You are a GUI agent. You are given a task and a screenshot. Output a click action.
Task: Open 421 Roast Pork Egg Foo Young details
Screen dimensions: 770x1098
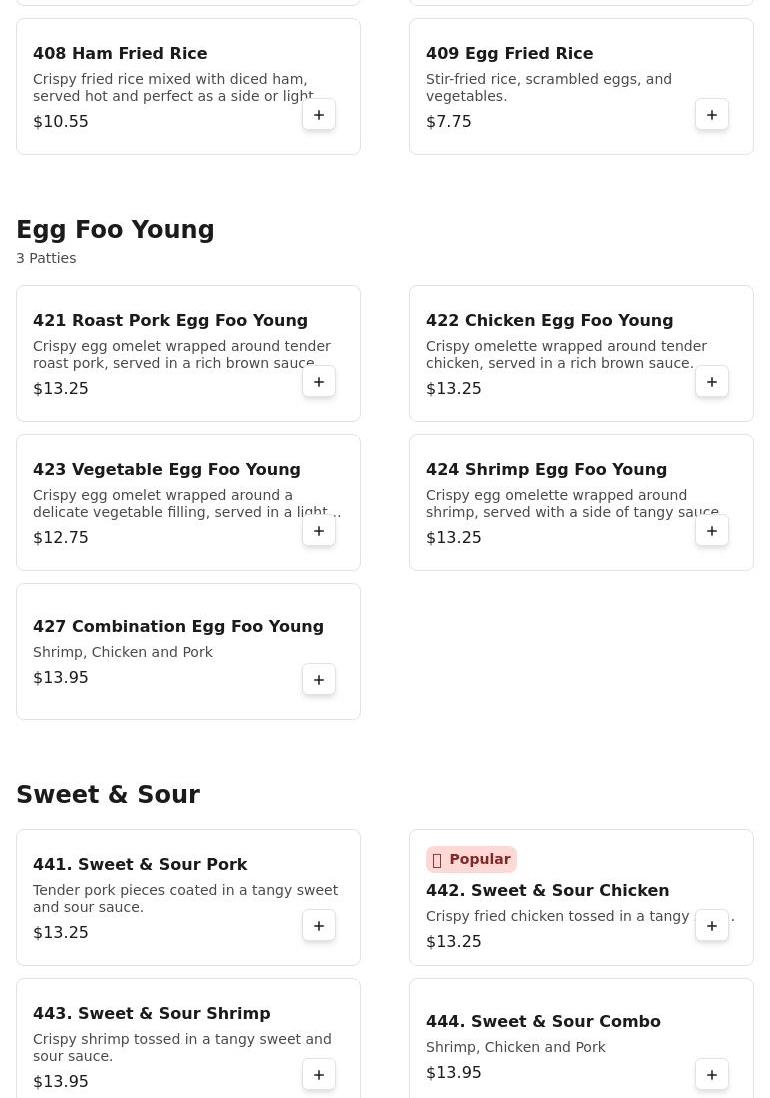[x=170, y=321]
